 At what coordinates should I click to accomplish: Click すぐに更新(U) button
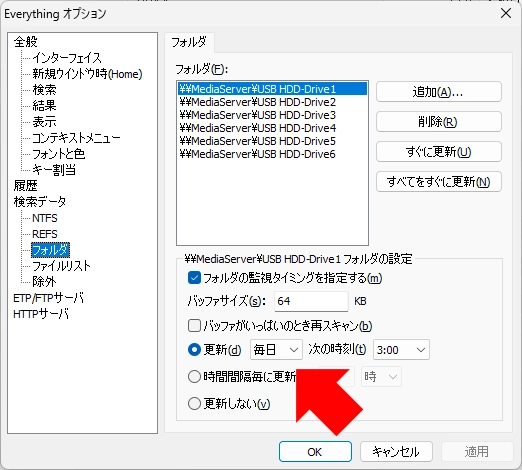pyautogui.click(x=439, y=152)
